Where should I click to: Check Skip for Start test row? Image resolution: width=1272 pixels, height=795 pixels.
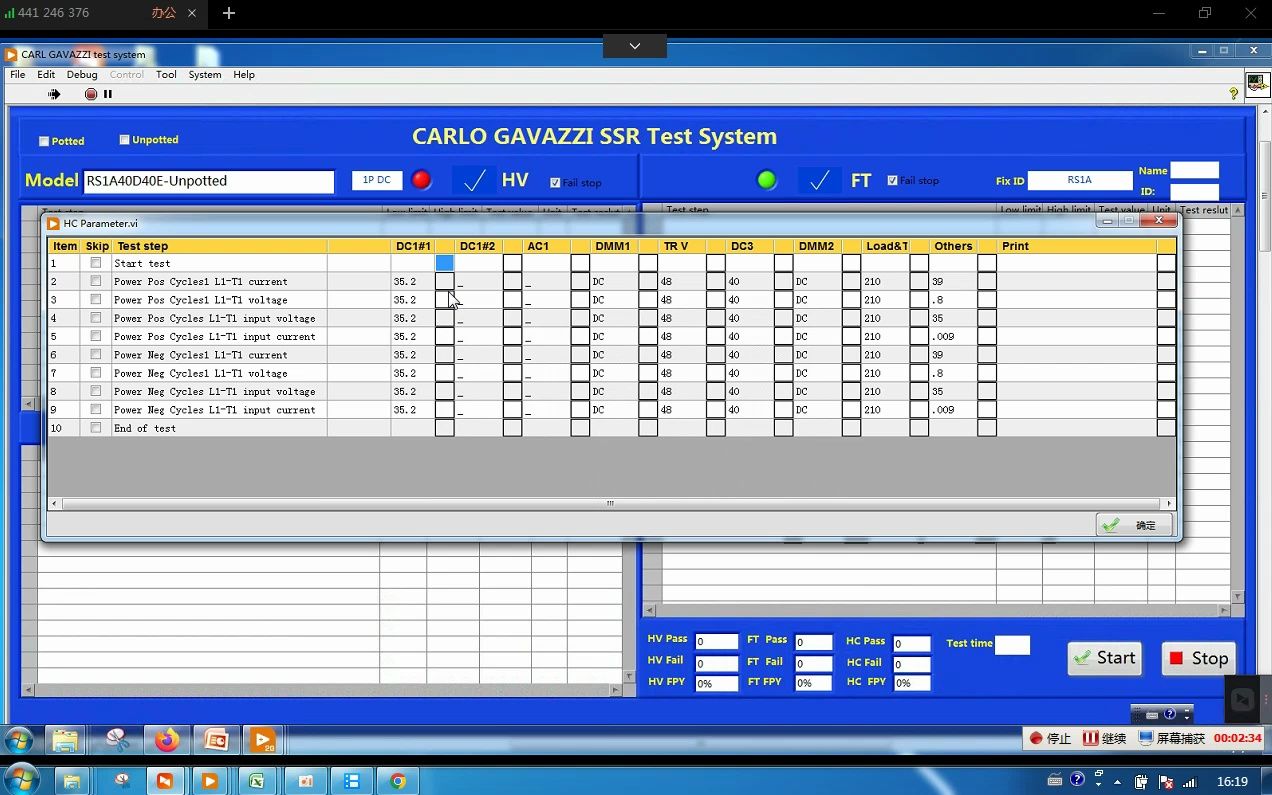(96, 263)
